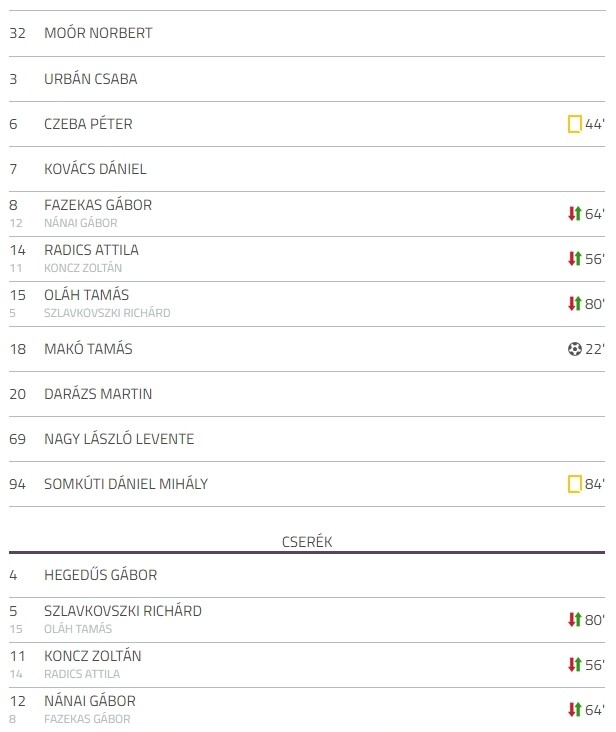
Task: Select player Urbán Csaba
Action: pos(91,79)
